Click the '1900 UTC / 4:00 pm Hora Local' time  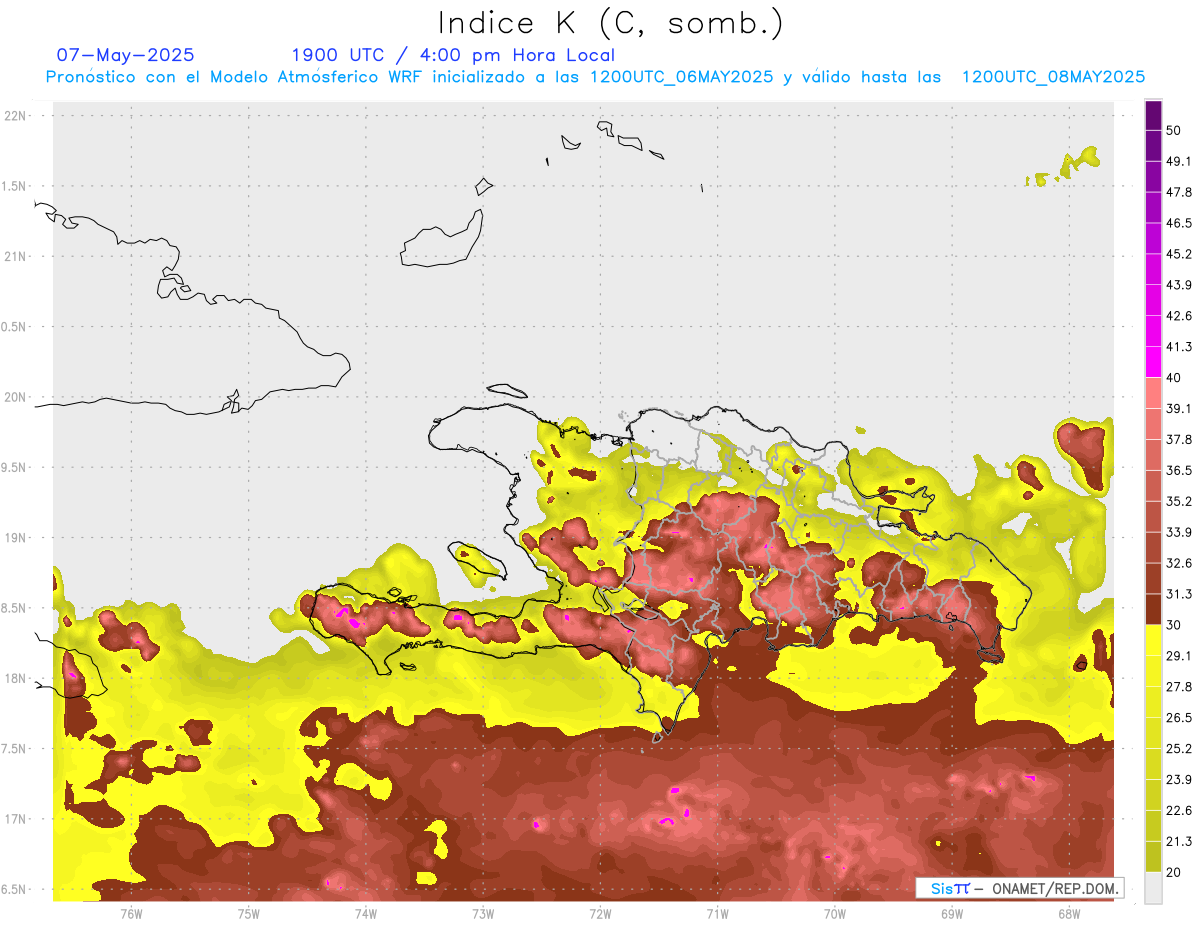[453, 55]
